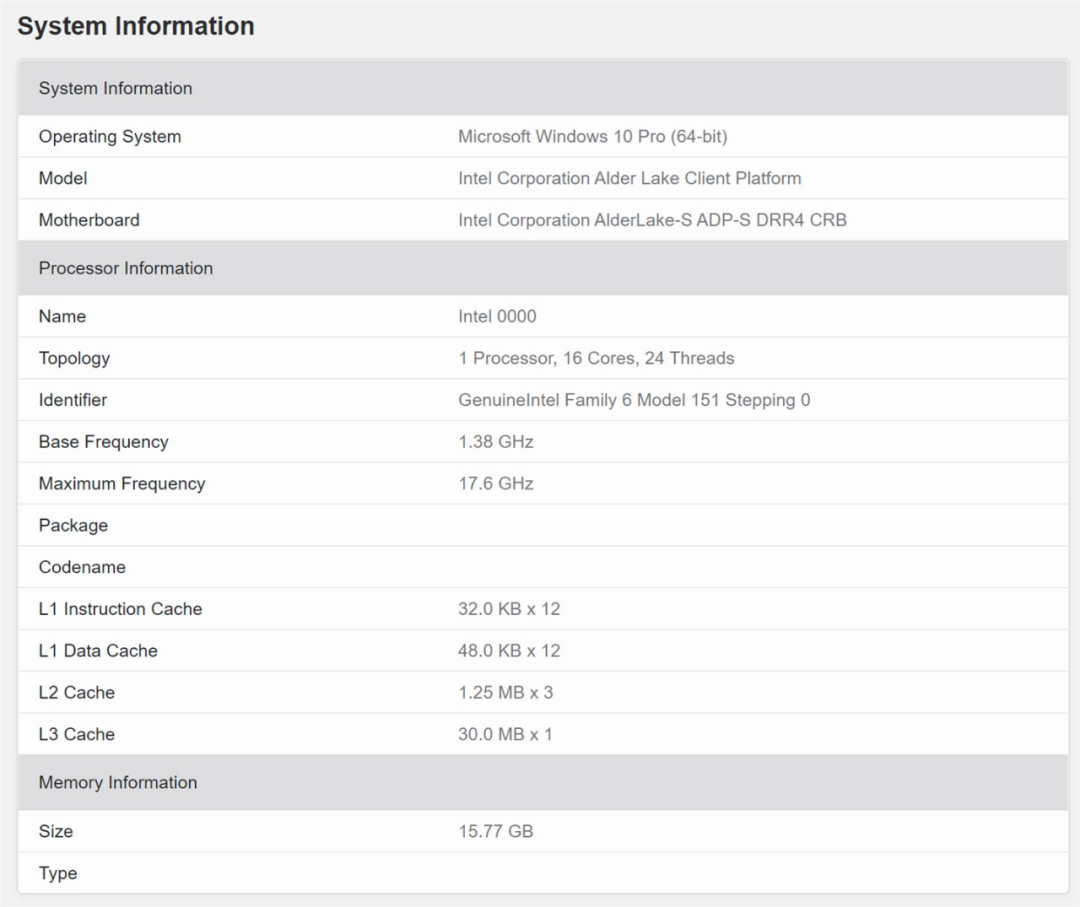The height and width of the screenshot is (907, 1080).
Task: Select the Intel 0000 processor name
Action: [x=497, y=316]
